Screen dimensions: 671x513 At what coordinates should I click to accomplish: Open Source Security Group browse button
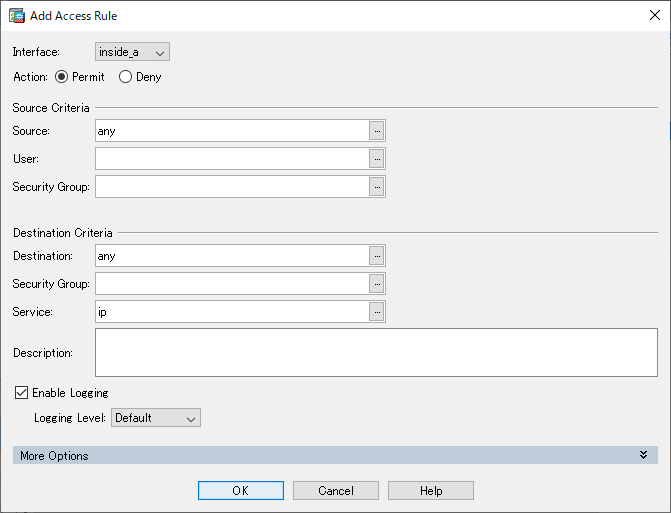click(x=377, y=187)
